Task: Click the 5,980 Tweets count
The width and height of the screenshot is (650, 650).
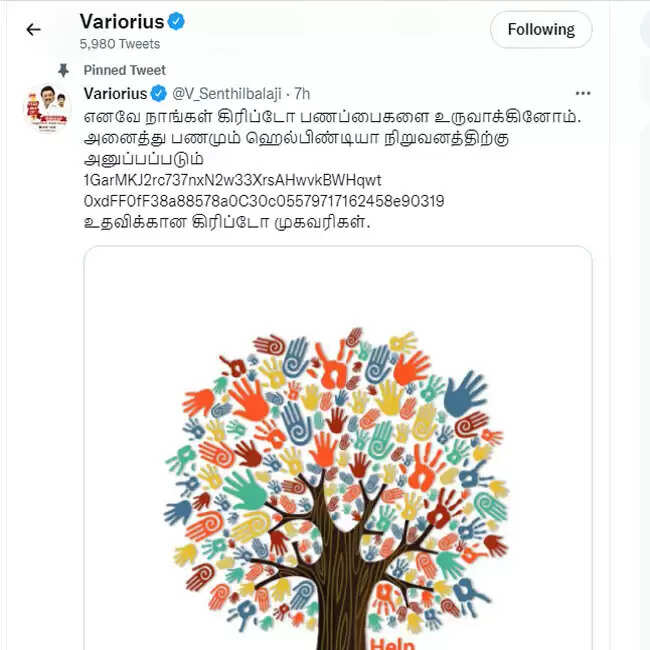Action: click(120, 44)
